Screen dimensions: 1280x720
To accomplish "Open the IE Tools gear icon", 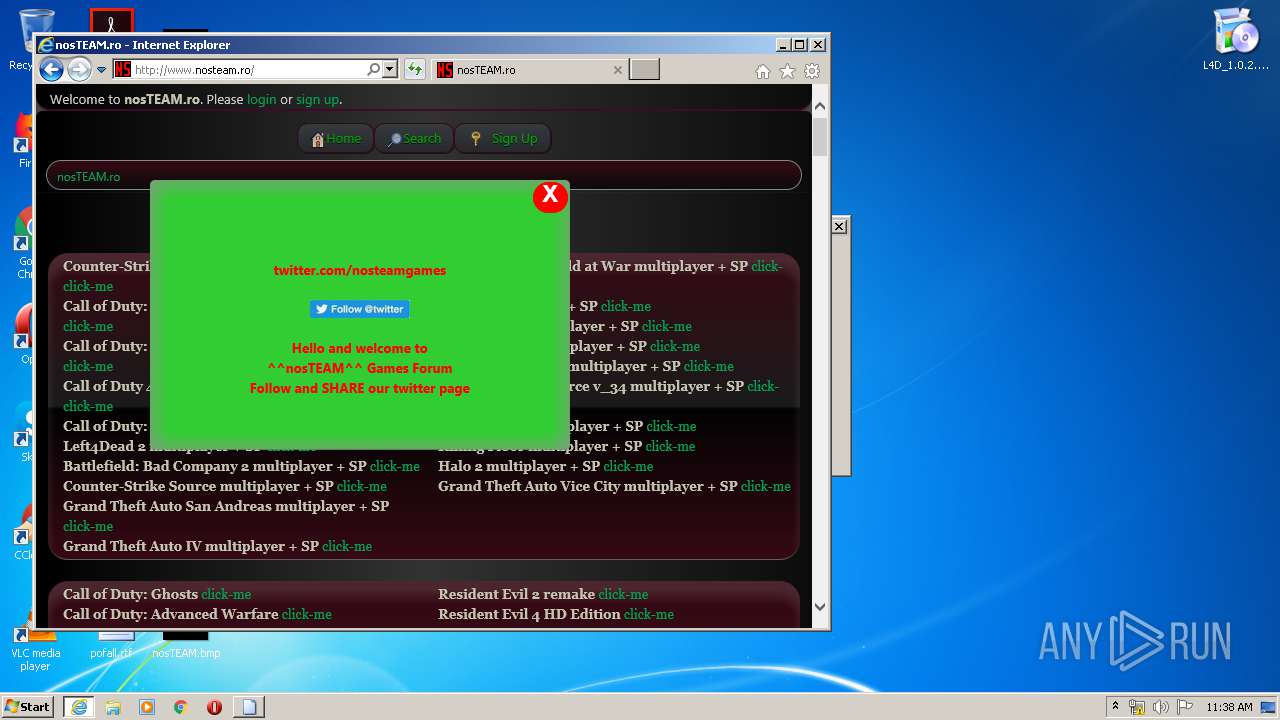I will coord(812,71).
